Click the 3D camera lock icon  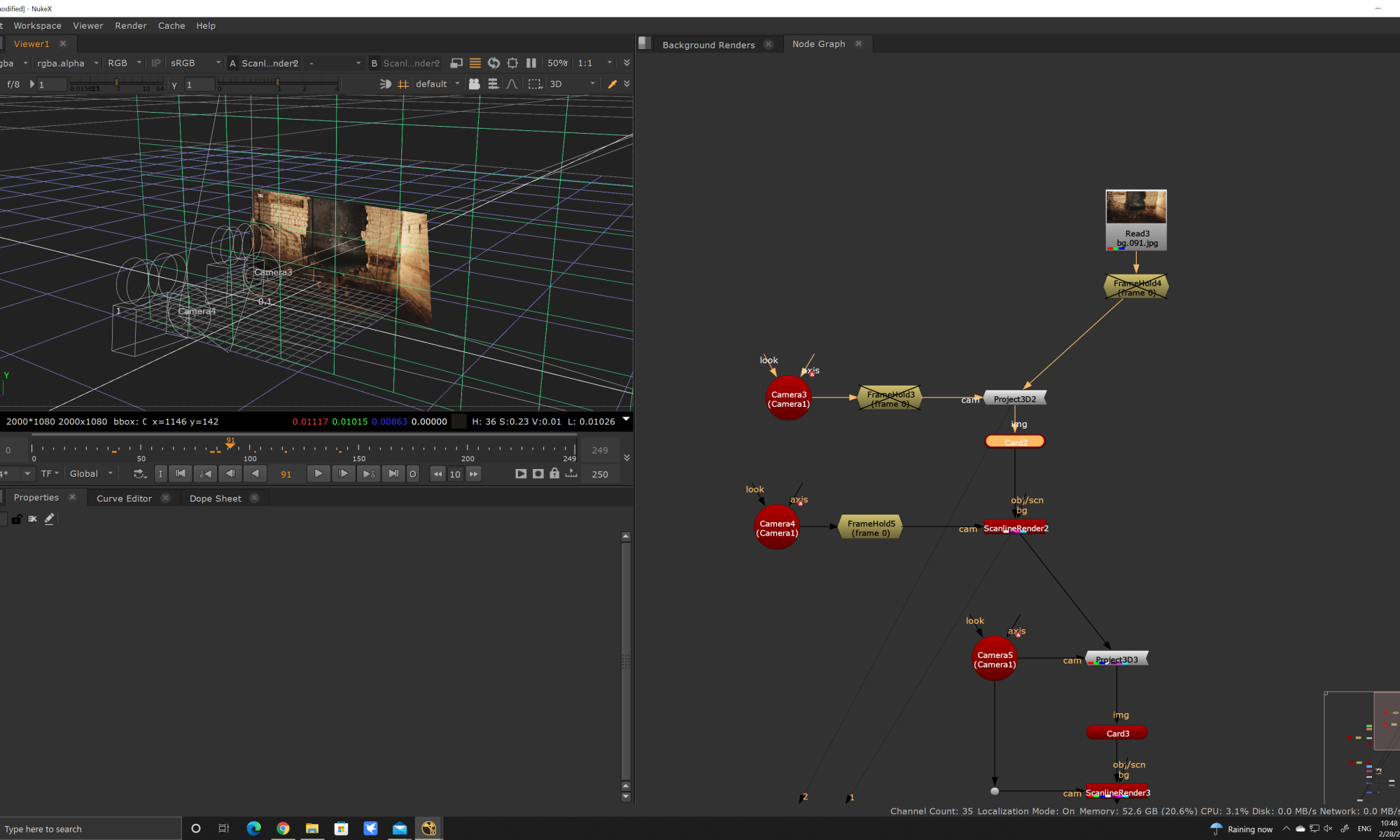point(474,84)
